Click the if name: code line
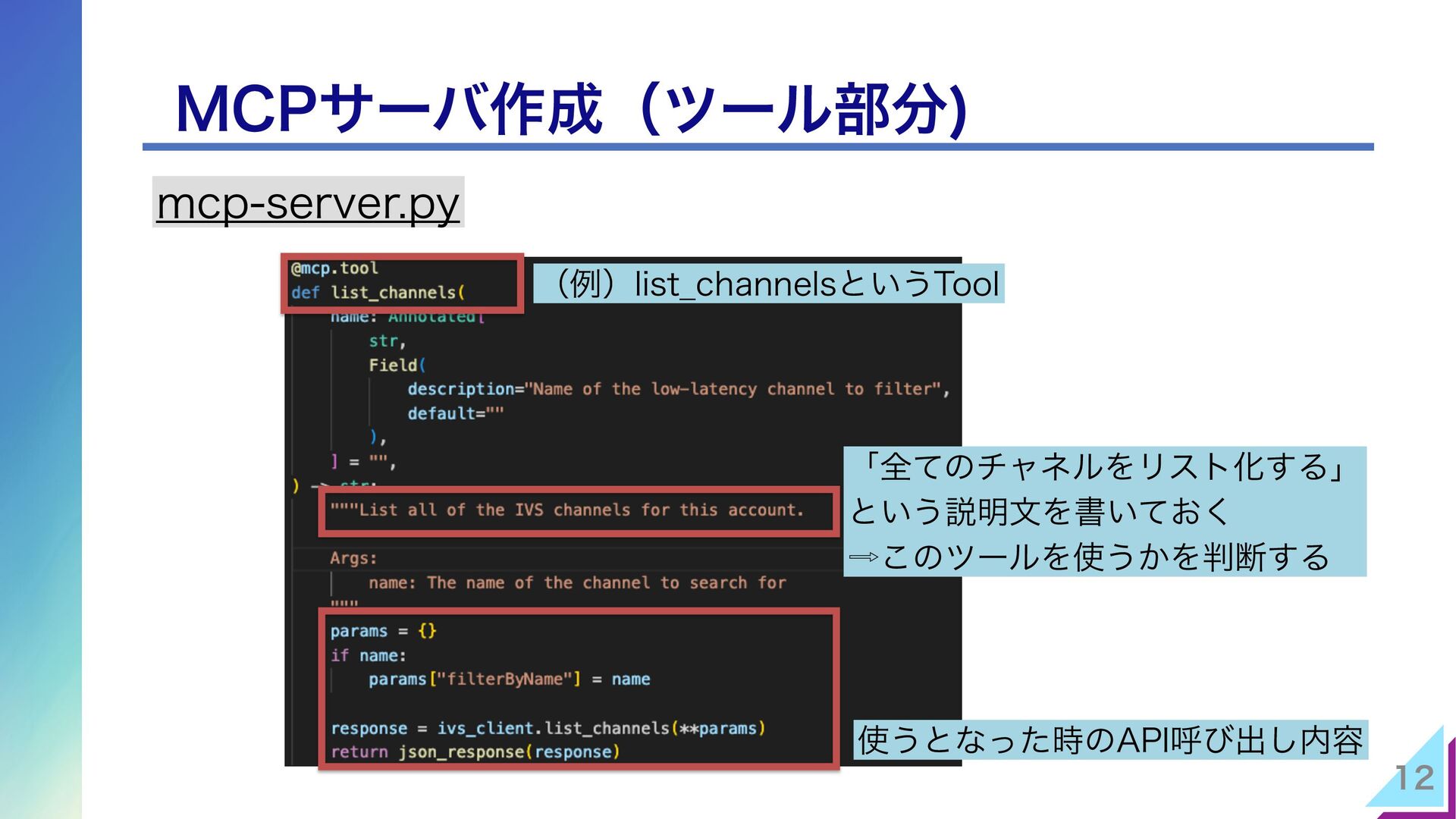This screenshot has width=1456, height=819. (368, 655)
